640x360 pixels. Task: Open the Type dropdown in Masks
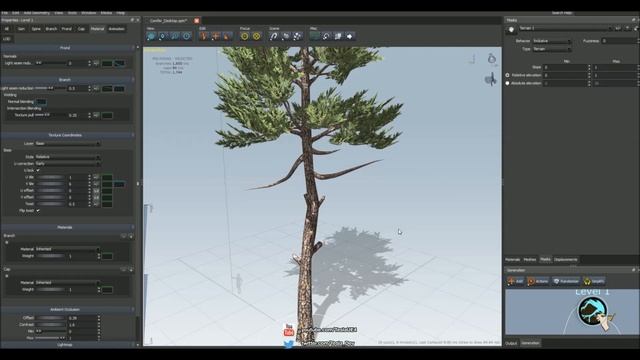coord(552,49)
